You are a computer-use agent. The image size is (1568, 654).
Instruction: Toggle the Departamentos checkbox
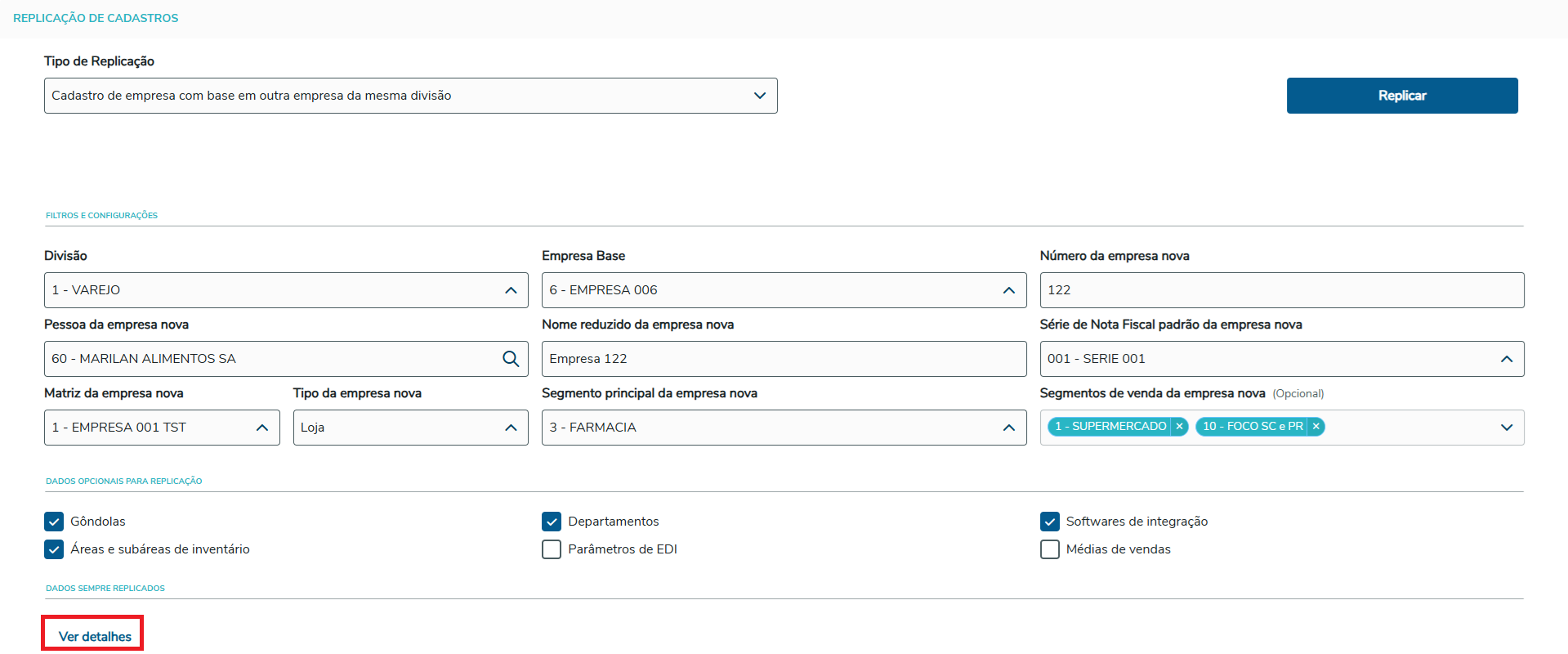(552, 522)
